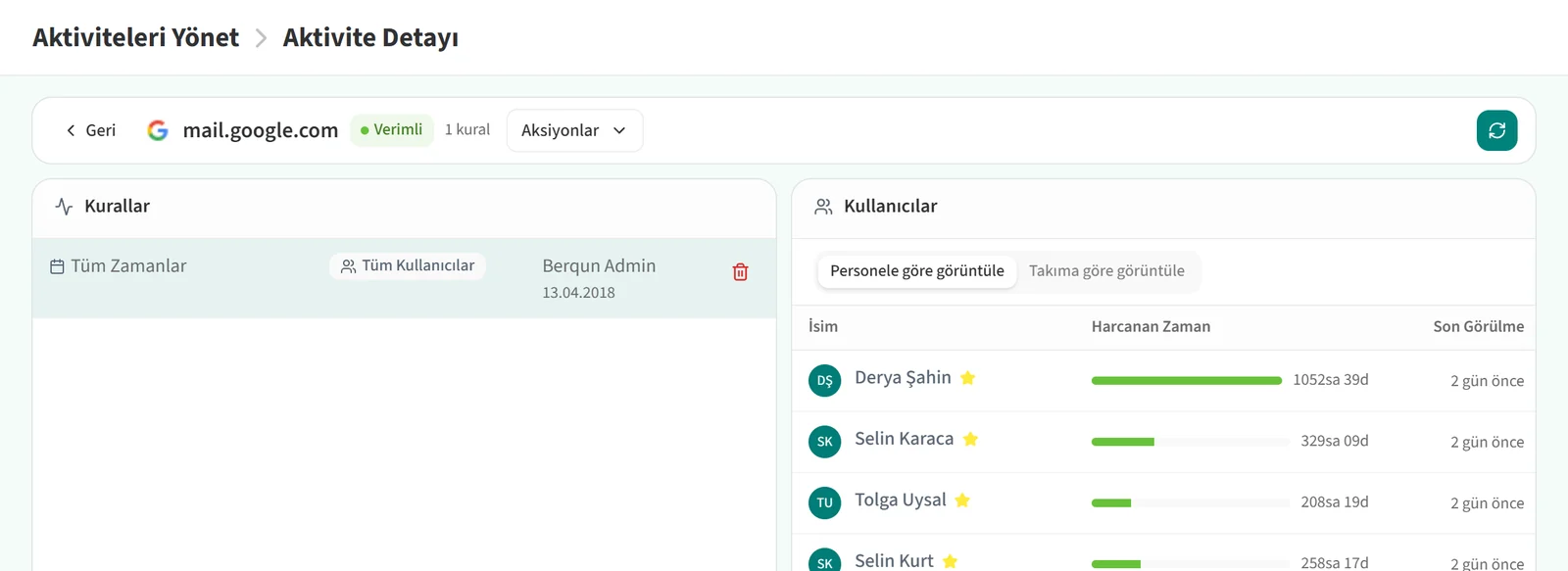Click the back chevron icon next to Geri
The width and height of the screenshot is (1568, 571).
(71, 130)
